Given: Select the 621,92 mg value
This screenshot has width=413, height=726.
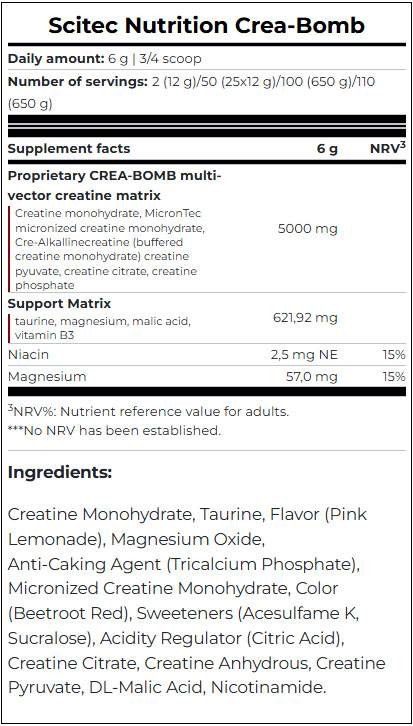Looking at the screenshot, I should pos(304,318).
